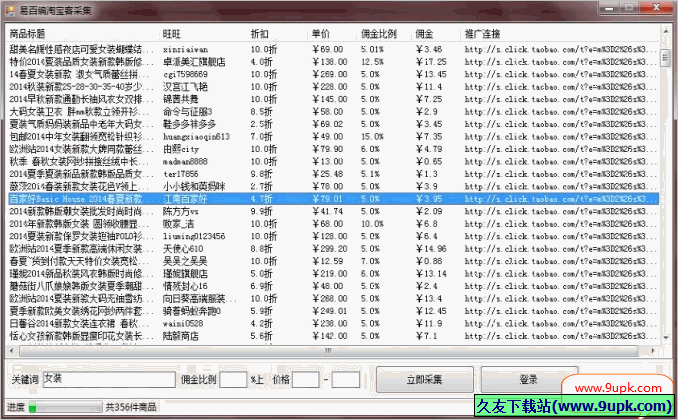Screen dimensions: 678x420
Task: Select the row with seller 小小钱和黄妈咪
Action: (332, 186)
